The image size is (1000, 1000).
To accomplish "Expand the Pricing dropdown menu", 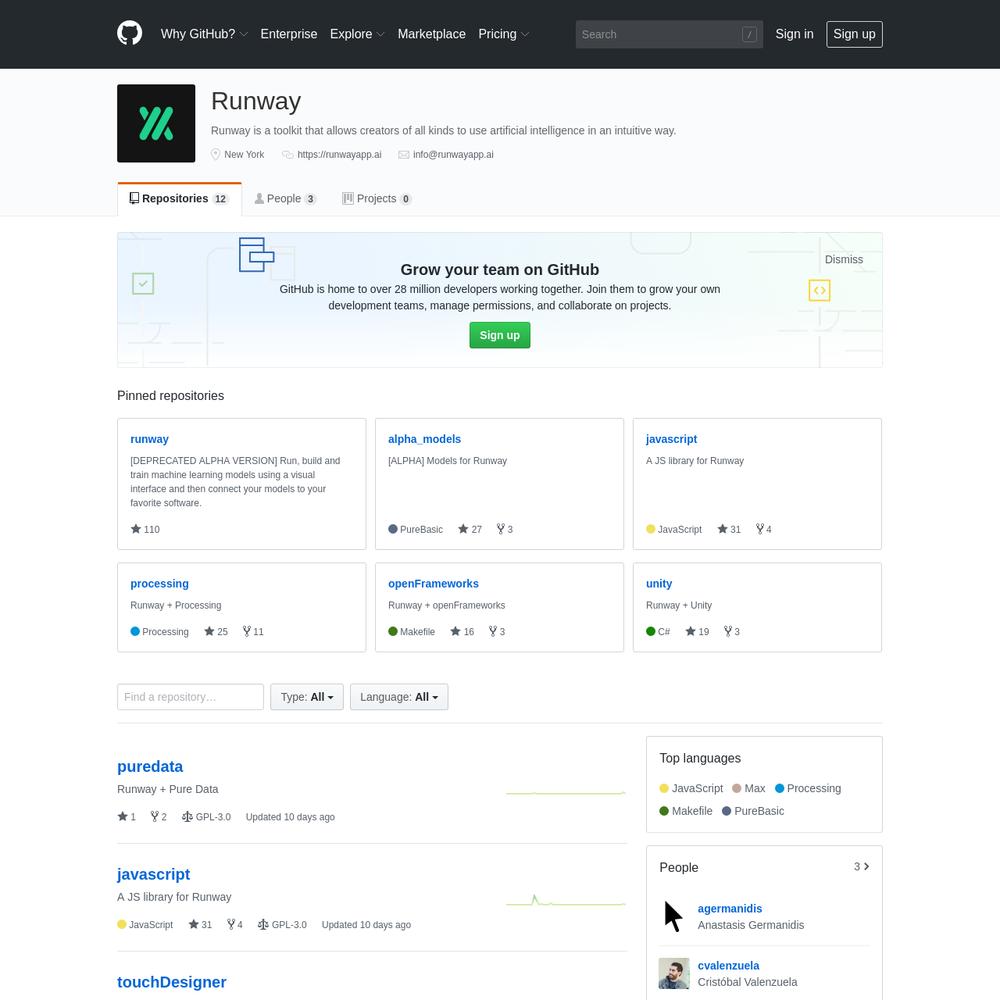I will click(x=504, y=34).
